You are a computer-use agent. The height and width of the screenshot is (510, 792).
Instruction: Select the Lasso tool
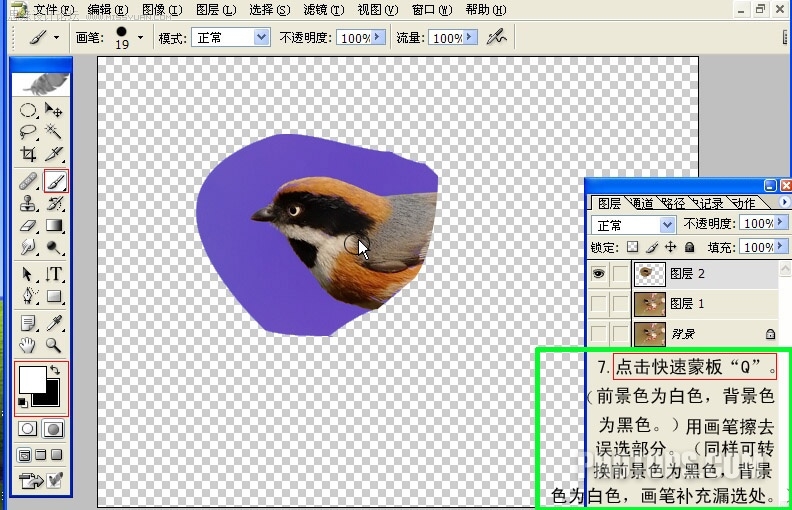pyautogui.click(x=28, y=132)
